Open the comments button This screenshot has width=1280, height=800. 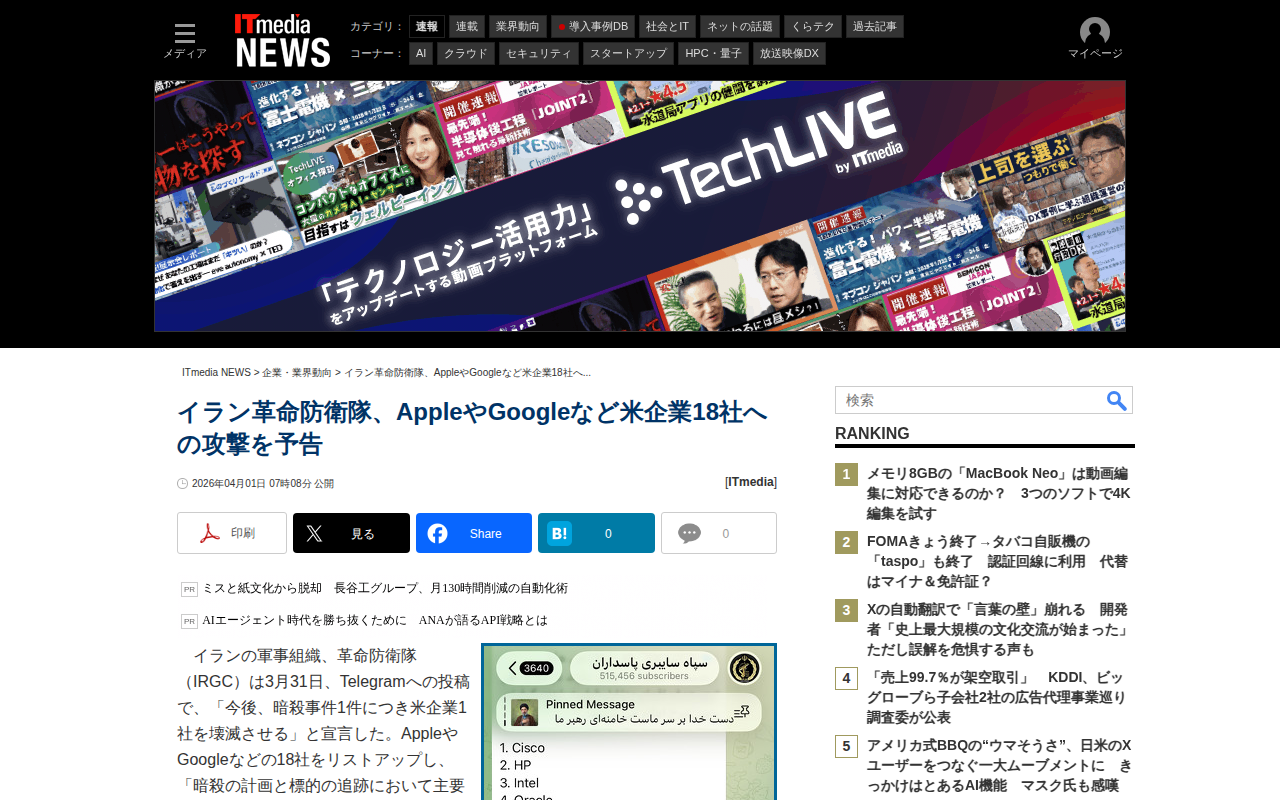(x=719, y=533)
